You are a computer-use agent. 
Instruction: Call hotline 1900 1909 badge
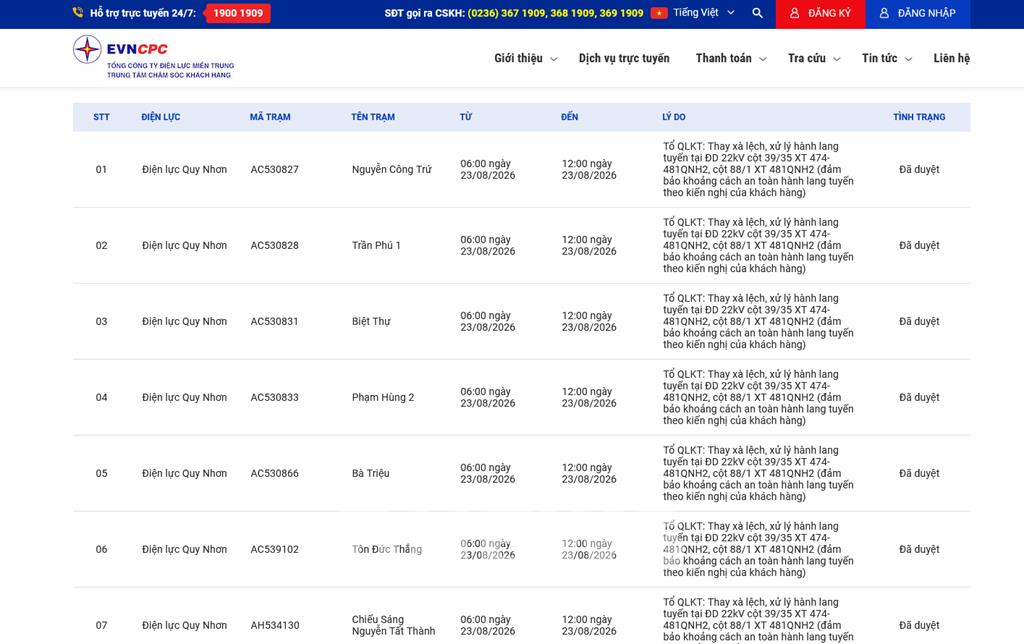(x=238, y=13)
